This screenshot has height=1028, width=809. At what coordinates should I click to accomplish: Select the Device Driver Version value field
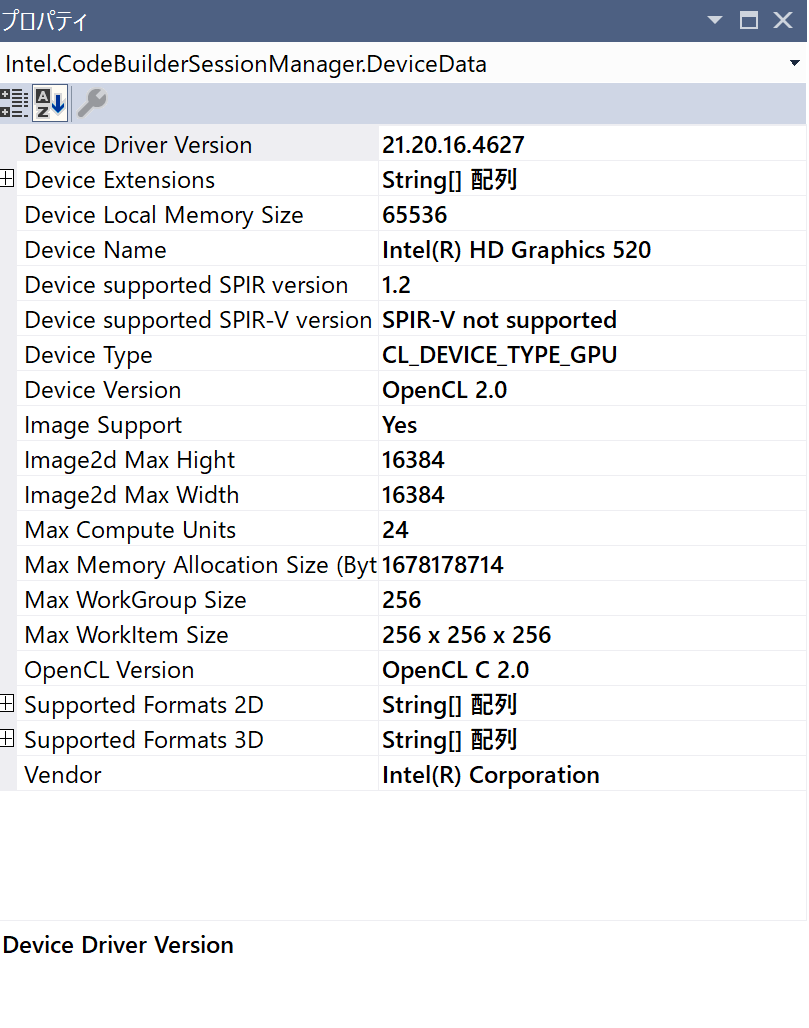(x=590, y=145)
